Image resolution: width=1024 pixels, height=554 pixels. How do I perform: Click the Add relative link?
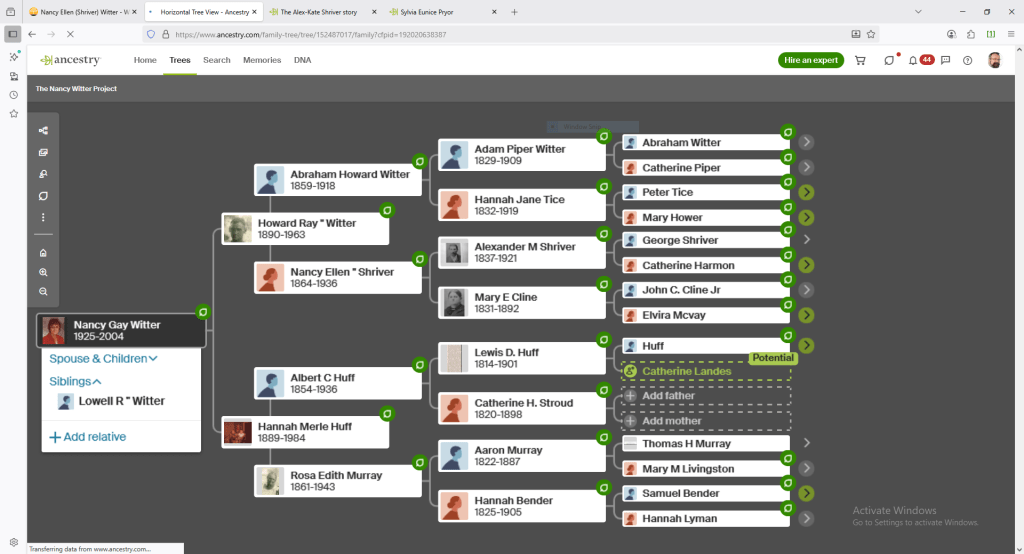click(88, 437)
